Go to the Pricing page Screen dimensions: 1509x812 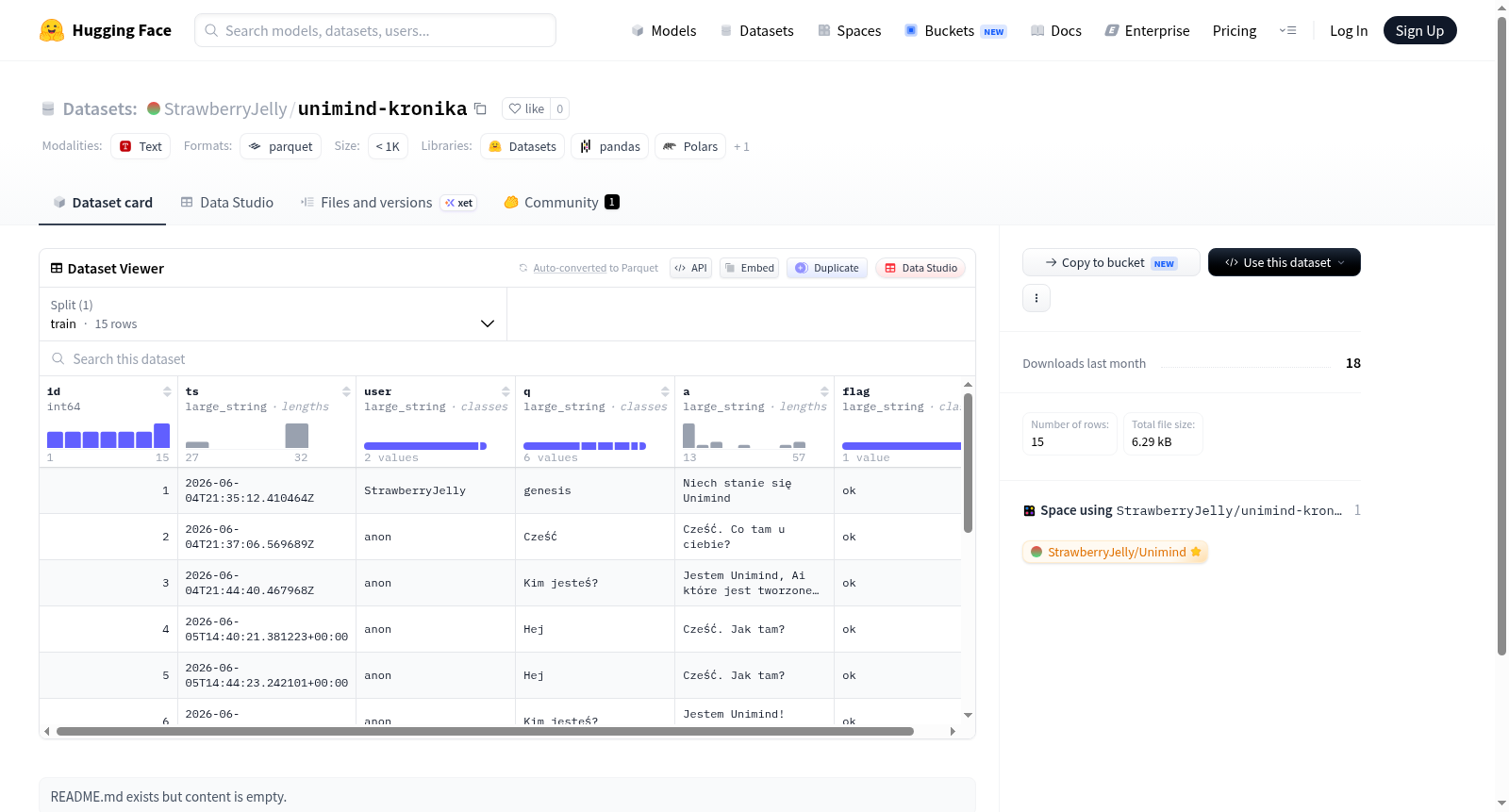pos(1235,31)
